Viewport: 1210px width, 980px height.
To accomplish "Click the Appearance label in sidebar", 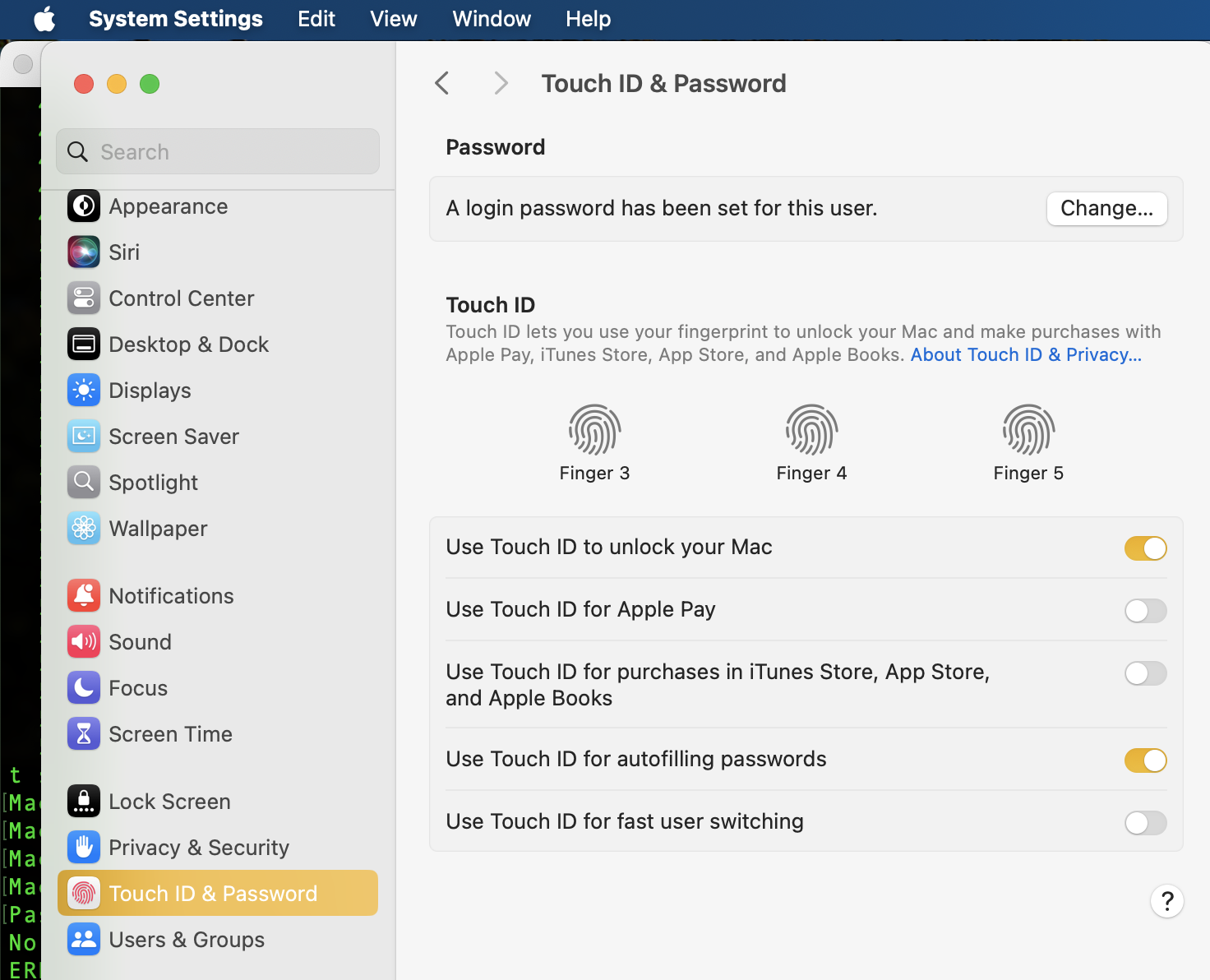I will [x=169, y=206].
